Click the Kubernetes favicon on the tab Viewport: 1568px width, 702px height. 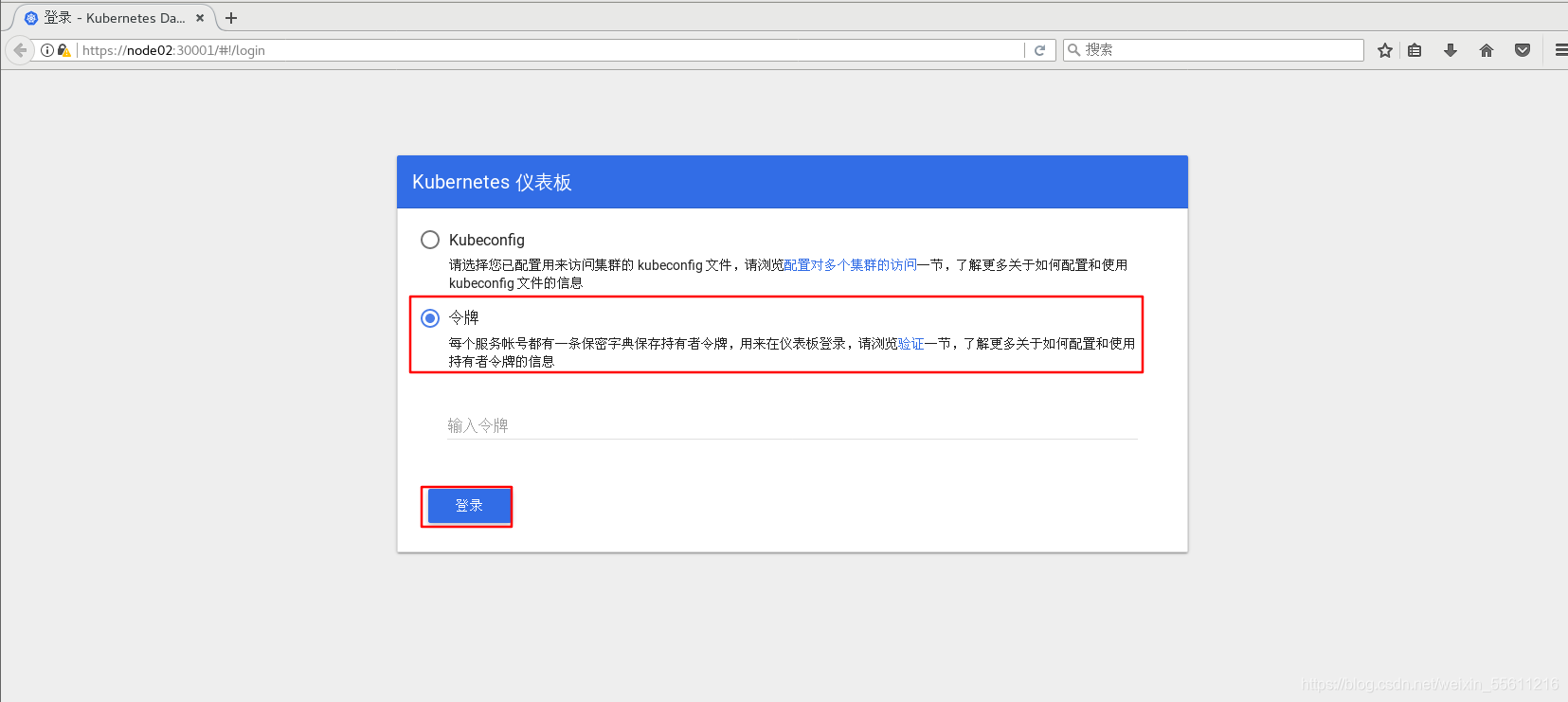(x=31, y=18)
